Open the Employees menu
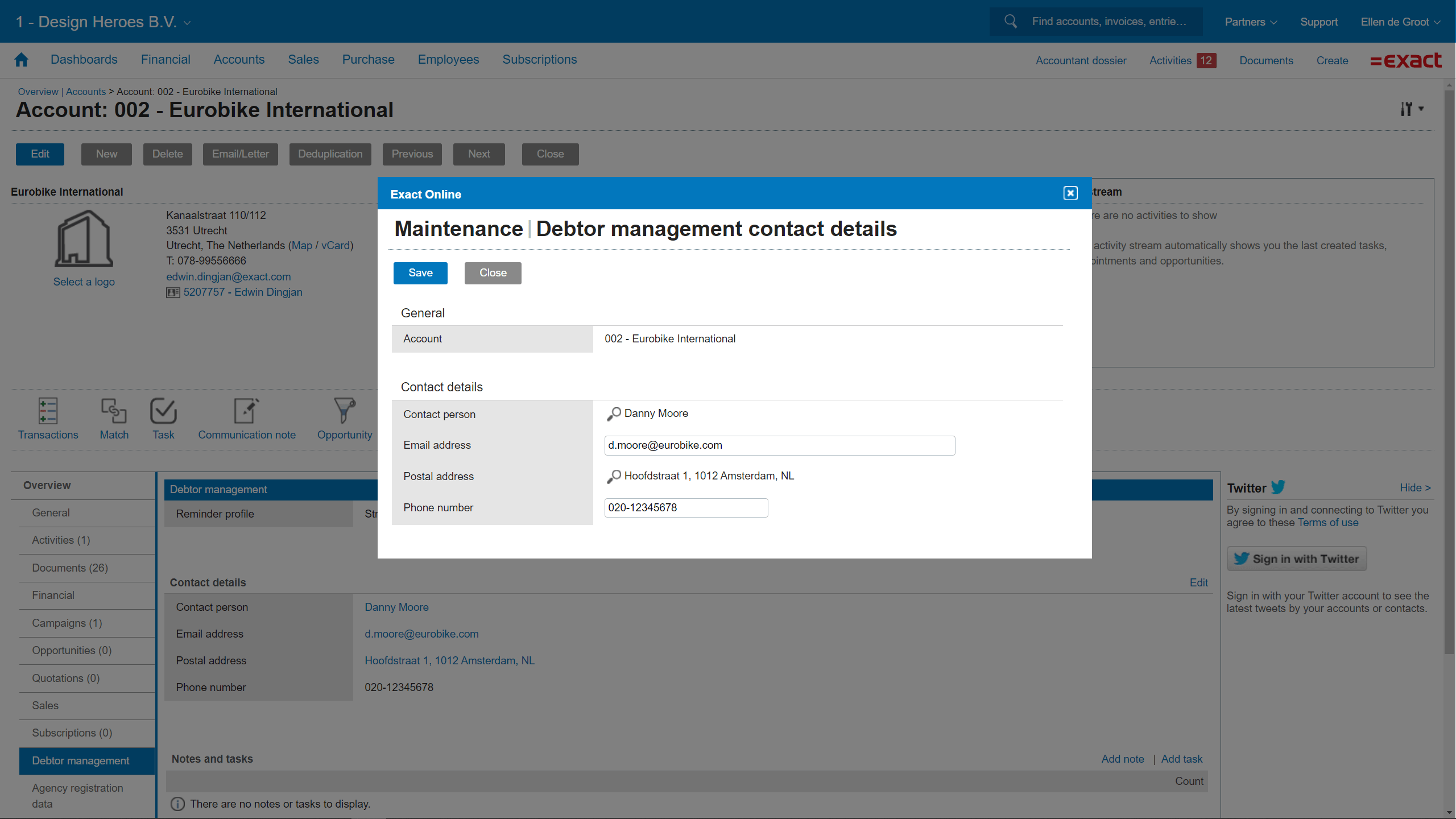This screenshot has height=819, width=1456. [448, 59]
